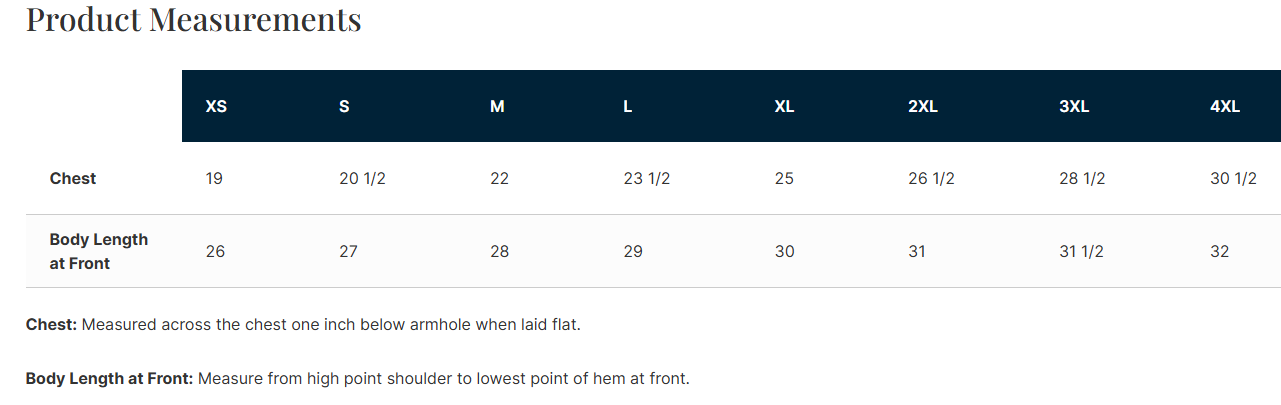Click the M body length value 28
This screenshot has width=1281, height=405.
click(499, 251)
